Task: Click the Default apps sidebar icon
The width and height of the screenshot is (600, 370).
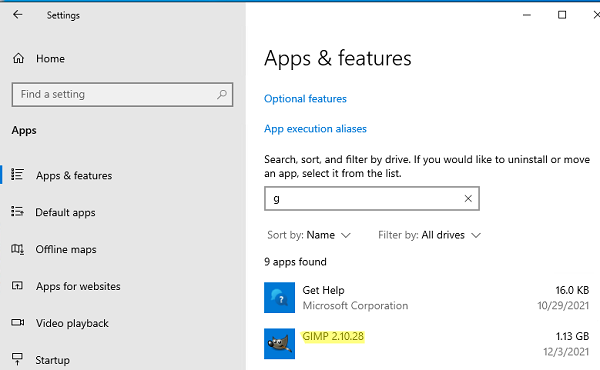Action: (x=17, y=211)
